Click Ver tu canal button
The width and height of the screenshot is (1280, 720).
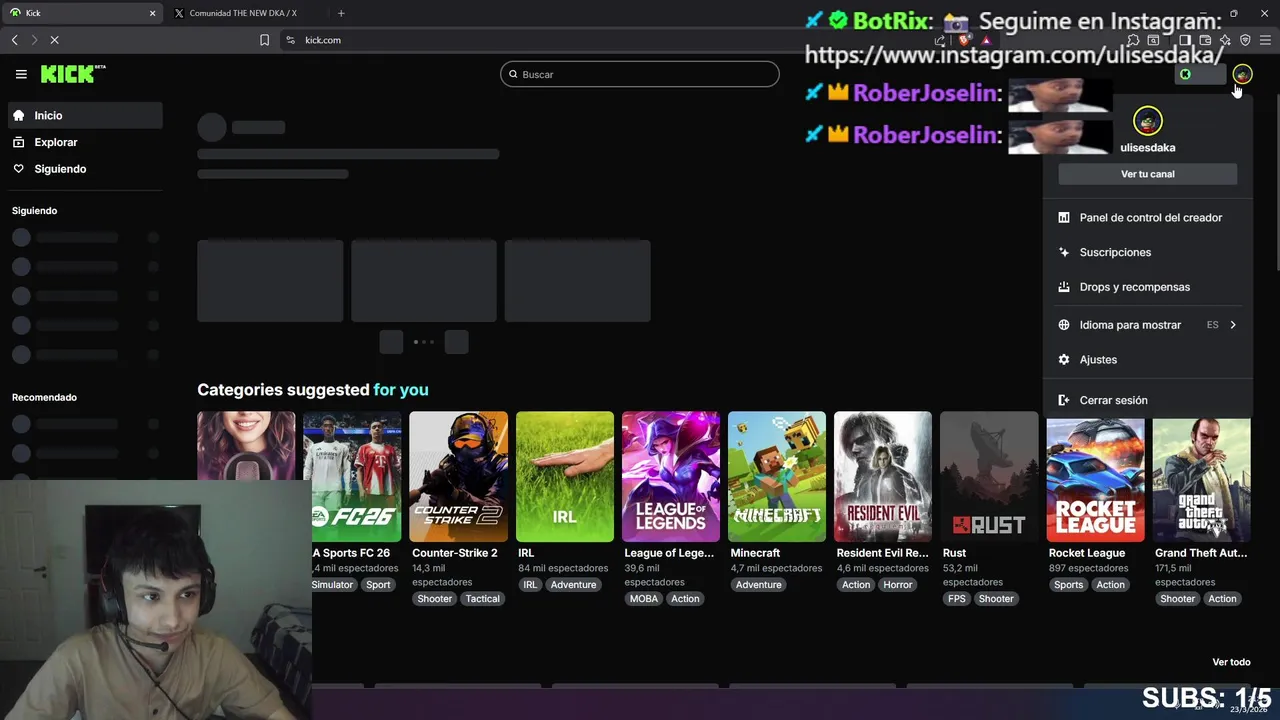pyautogui.click(x=1147, y=174)
